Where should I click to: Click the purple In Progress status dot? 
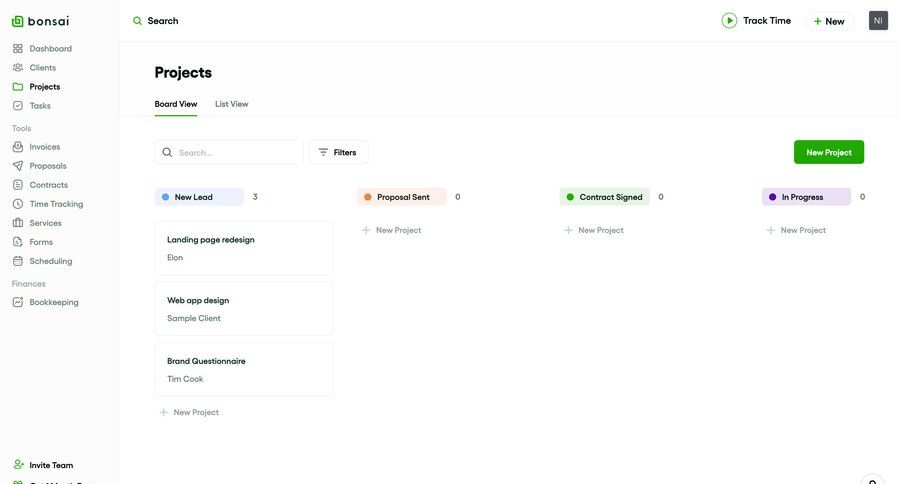point(773,197)
